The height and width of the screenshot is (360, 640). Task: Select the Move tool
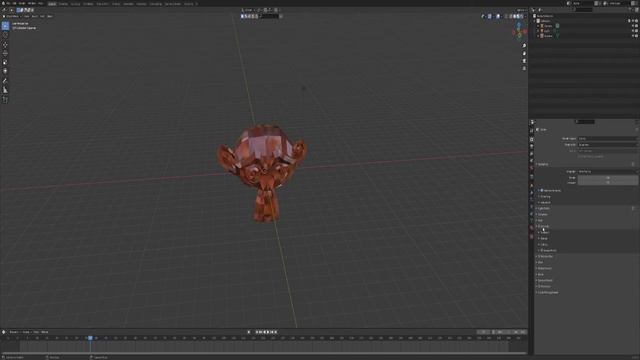coord(5,44)
